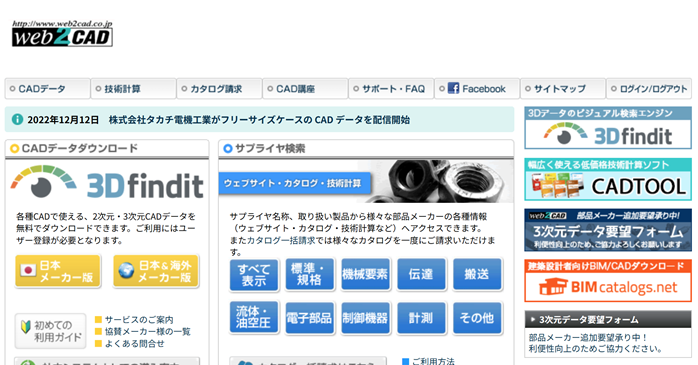This screenshot has height=365, width=698.
Task: Click the 日本＆海外メーカー版 button
Action: (x=156, y=271)
